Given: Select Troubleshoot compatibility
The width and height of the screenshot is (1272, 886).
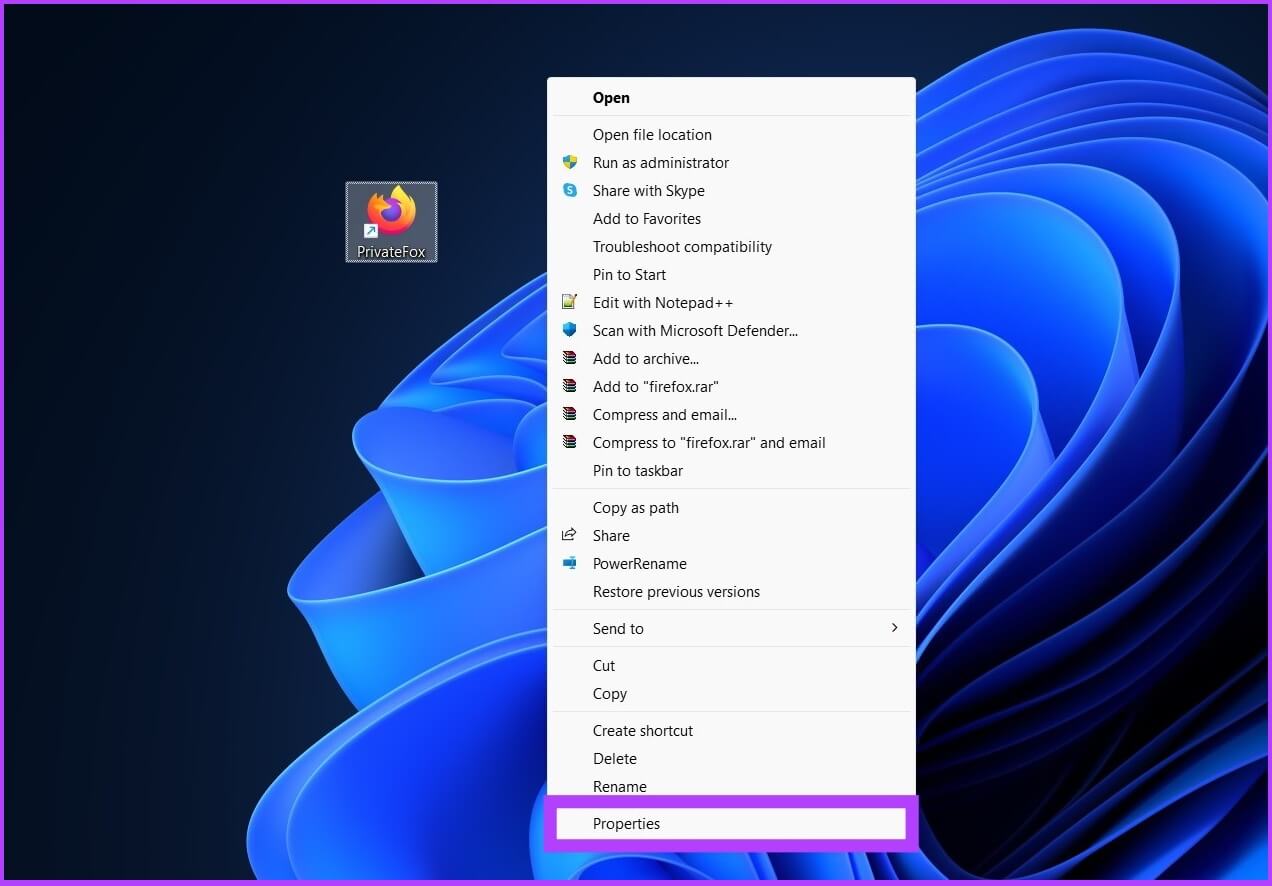Looking at the screenshot, I should pyautogui.click(x=731, y=246).
